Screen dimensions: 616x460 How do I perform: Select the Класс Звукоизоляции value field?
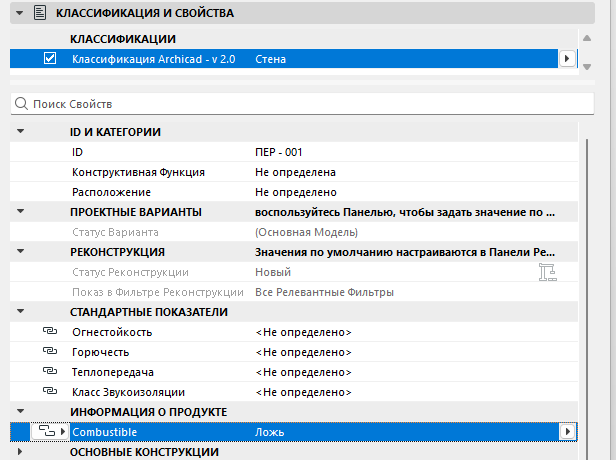tap(303, 392)
